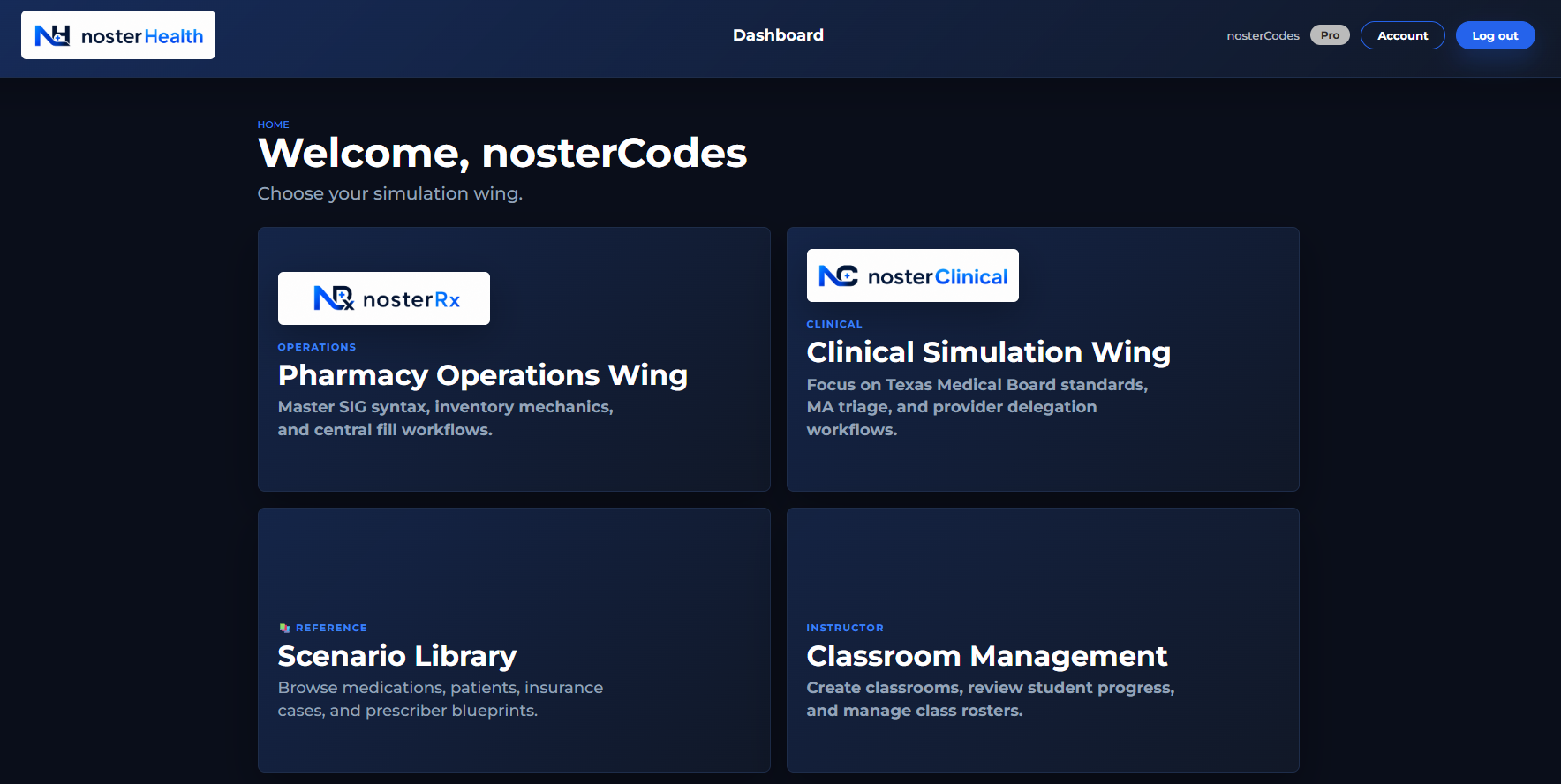Open the nosterRx logo card image
1561x784 pixels.
384,298
